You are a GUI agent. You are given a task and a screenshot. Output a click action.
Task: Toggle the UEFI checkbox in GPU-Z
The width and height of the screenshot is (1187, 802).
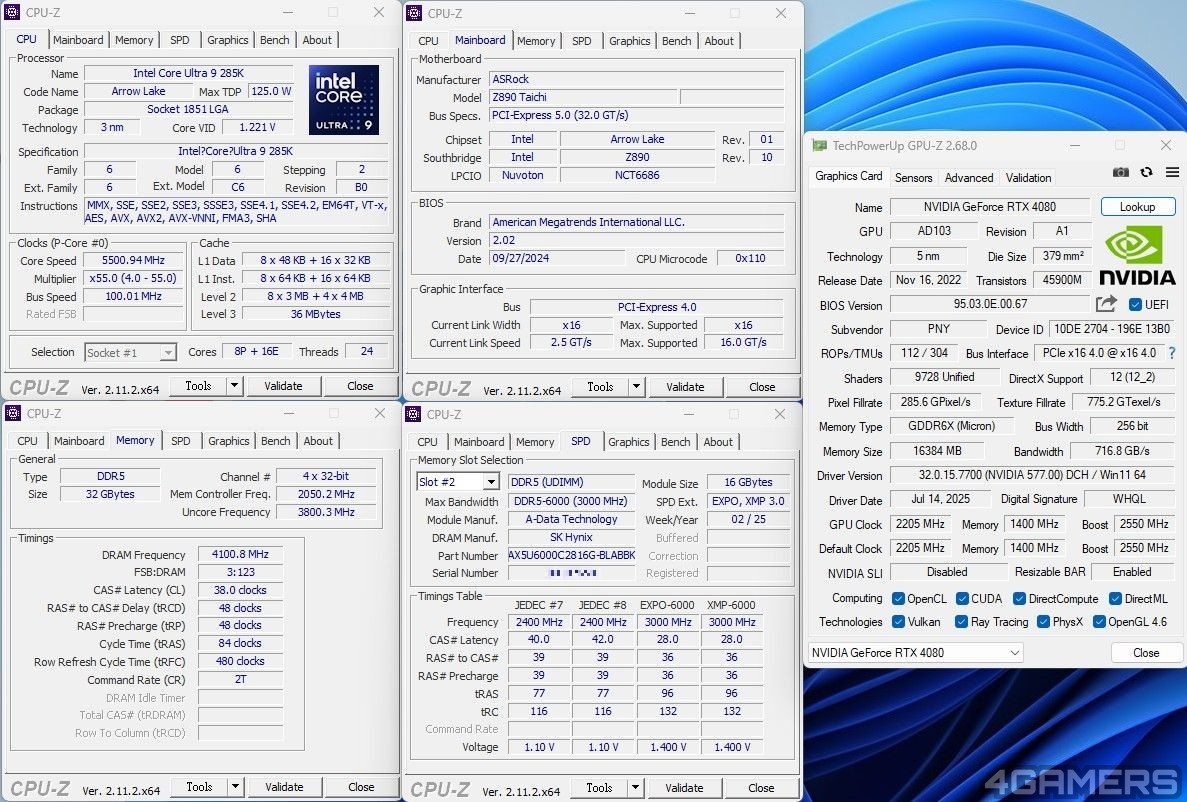[1135, 304]
